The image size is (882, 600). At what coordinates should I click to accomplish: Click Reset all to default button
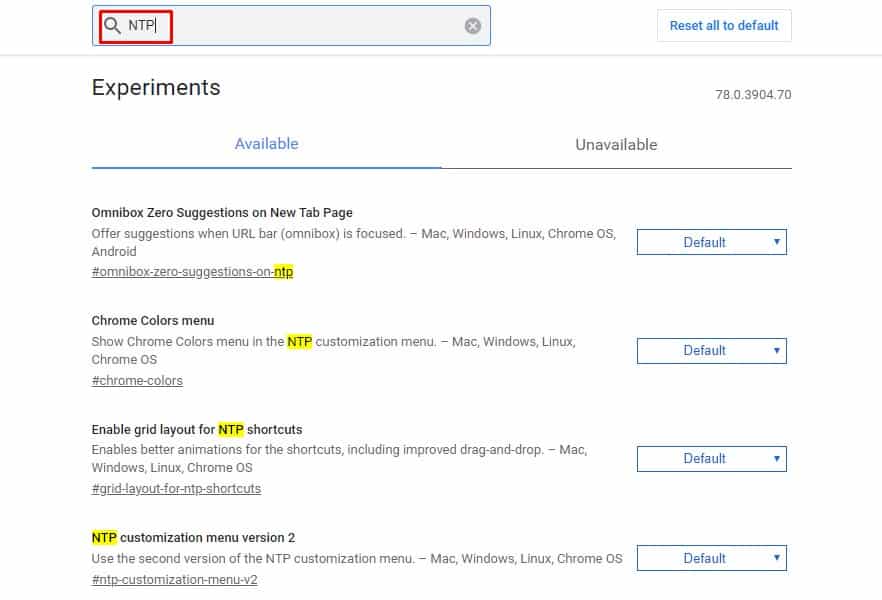point(724,26)
